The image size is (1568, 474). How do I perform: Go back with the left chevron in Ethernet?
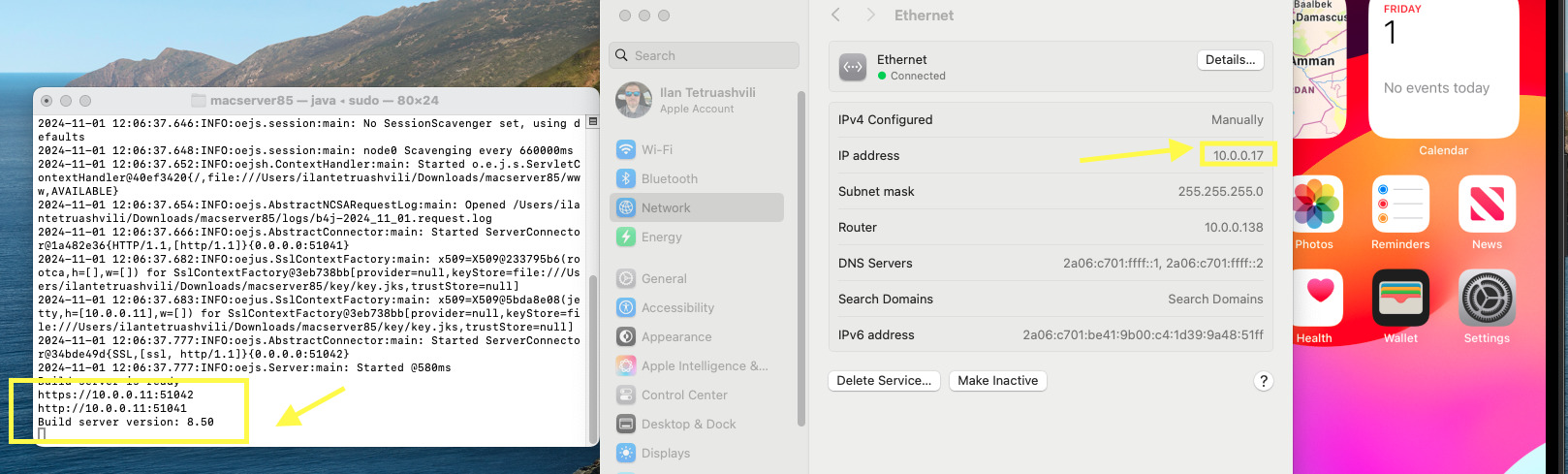click(835, 15)
